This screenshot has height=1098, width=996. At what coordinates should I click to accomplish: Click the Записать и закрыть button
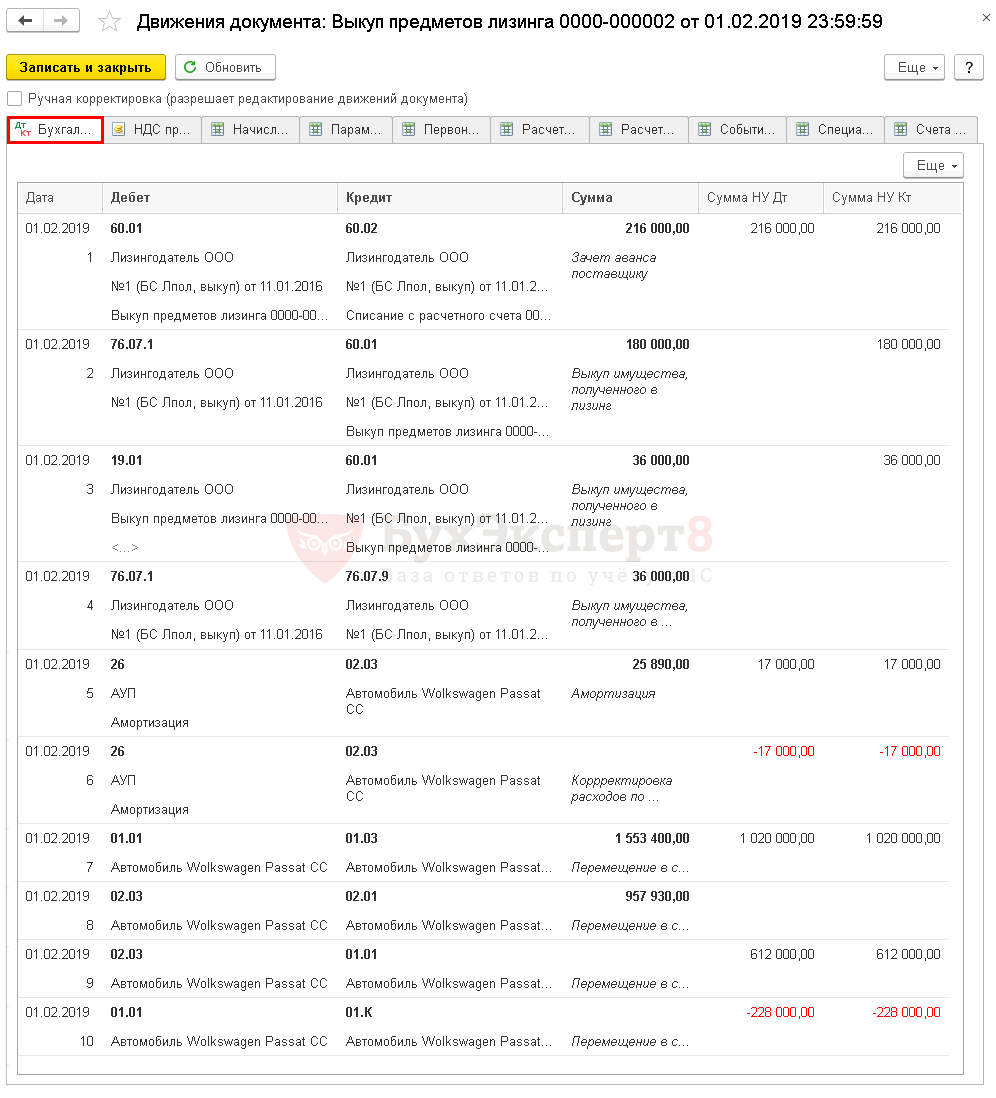click(x=86, y=67)
